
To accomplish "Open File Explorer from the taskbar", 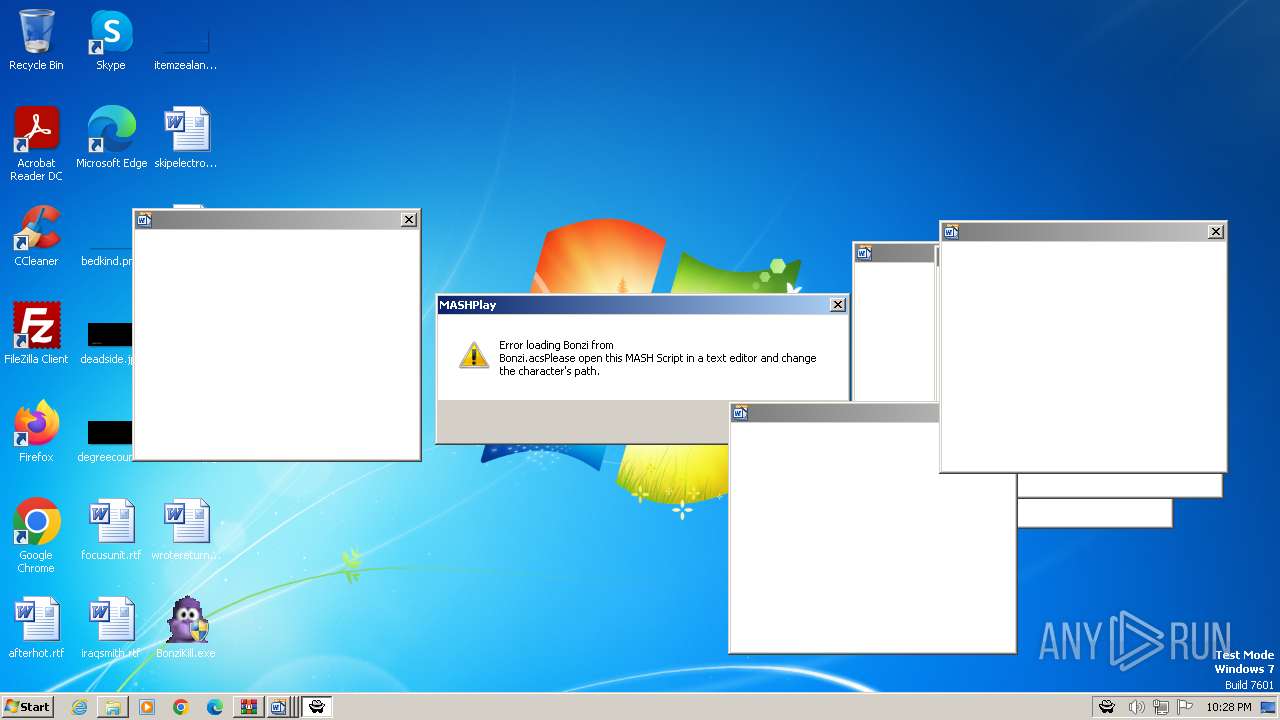I will [113, 707].
